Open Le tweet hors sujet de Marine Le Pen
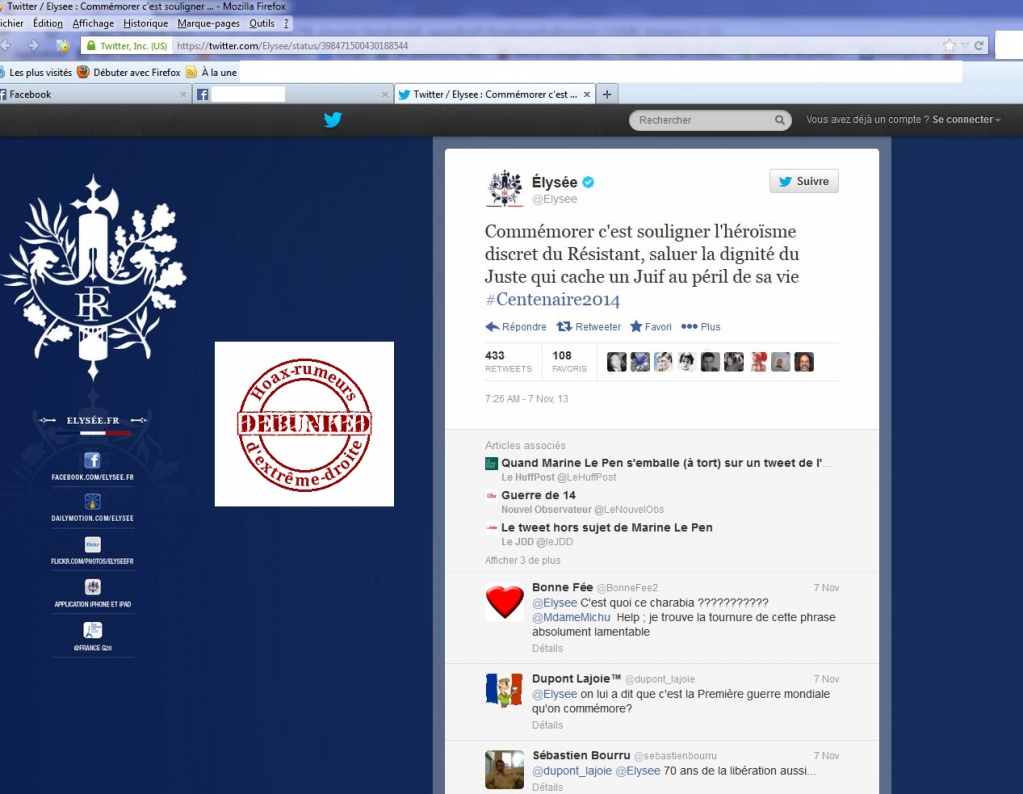 [607, 527]
